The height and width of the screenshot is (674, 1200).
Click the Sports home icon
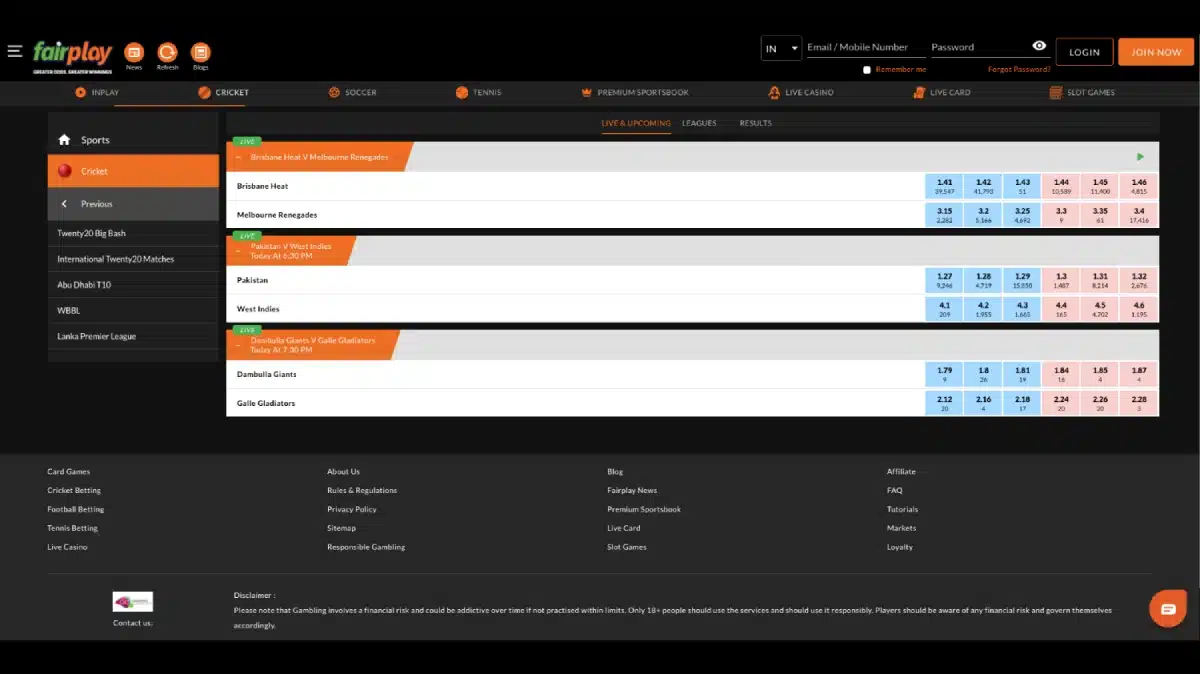65,140
